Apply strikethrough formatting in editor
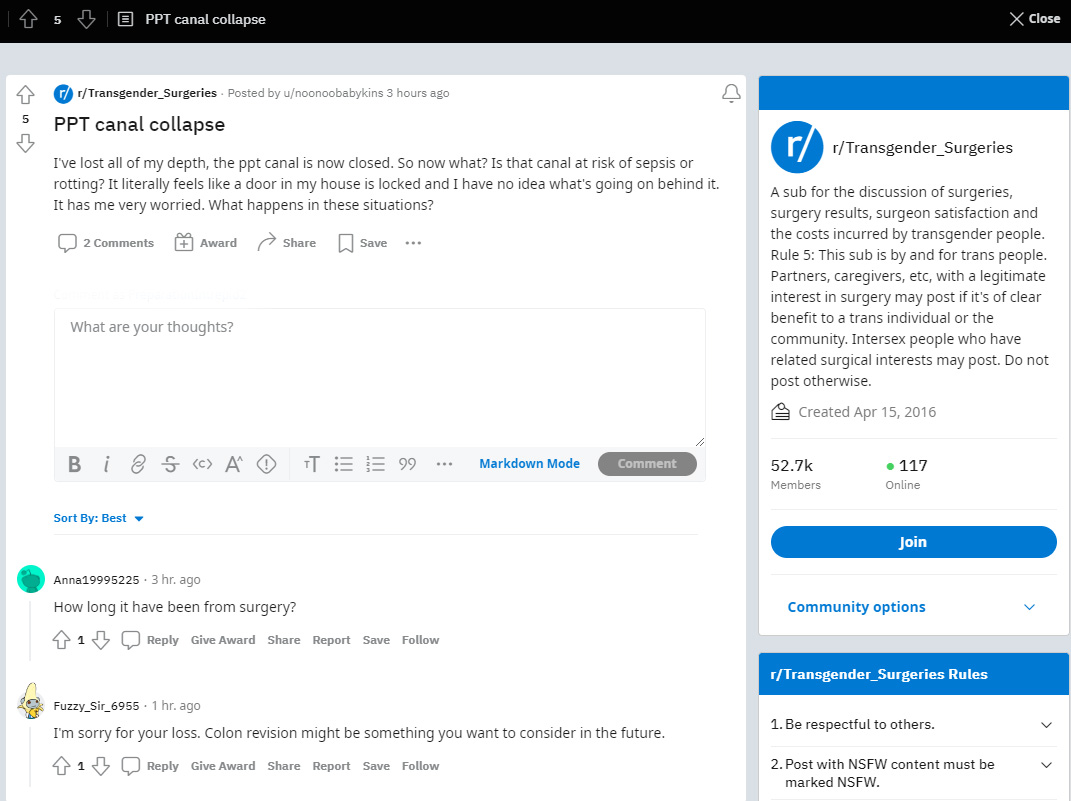The image size is (1071, 801). coord(170,464)
